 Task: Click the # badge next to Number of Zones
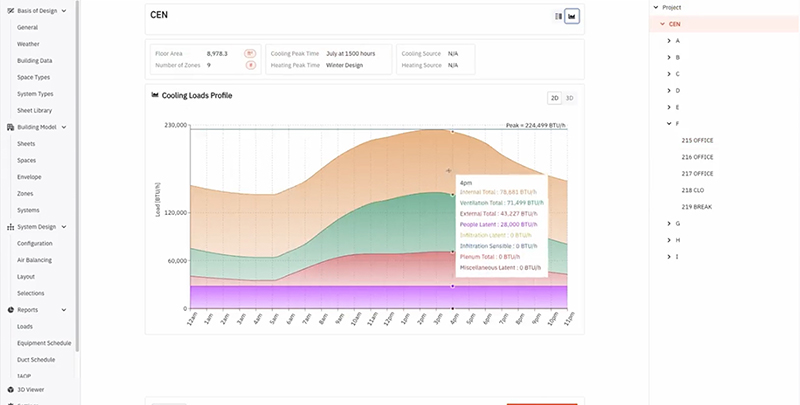(250, 65)
